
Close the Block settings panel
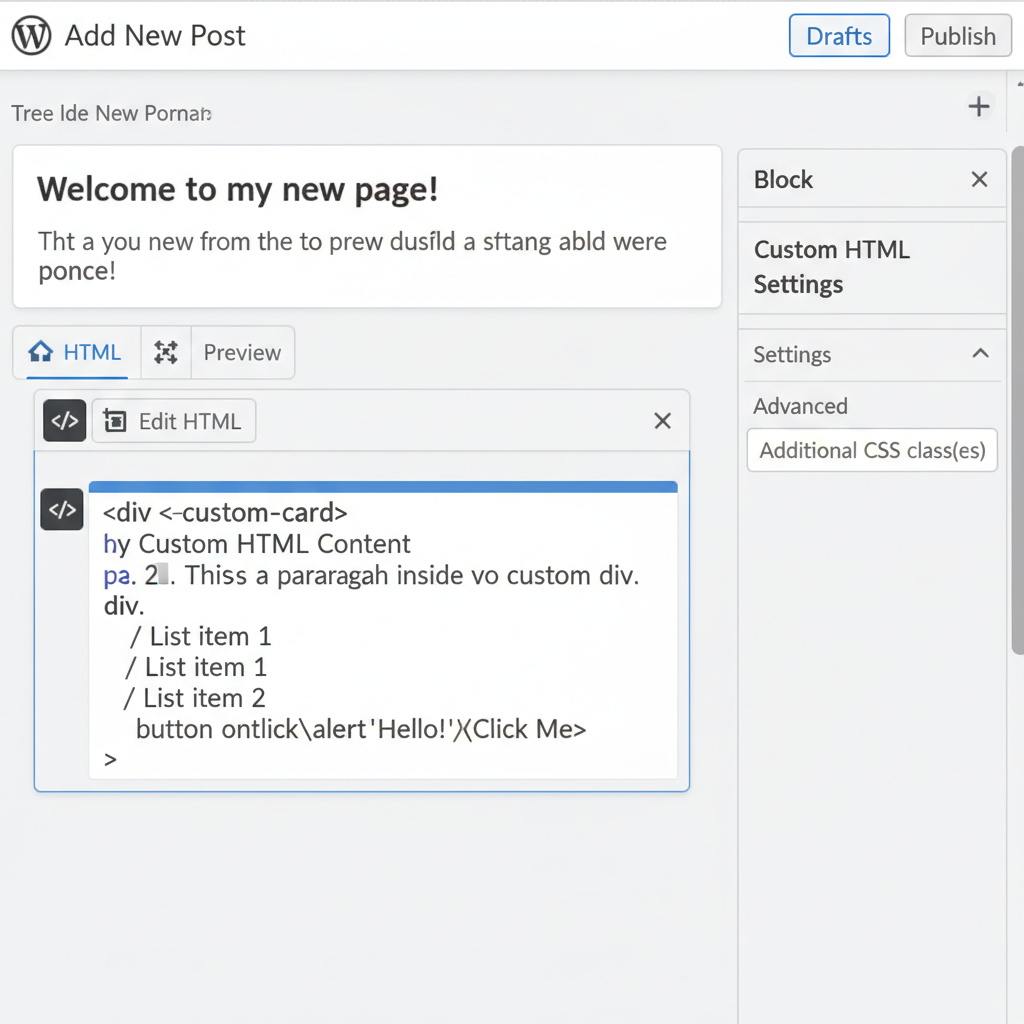[979, 180]
